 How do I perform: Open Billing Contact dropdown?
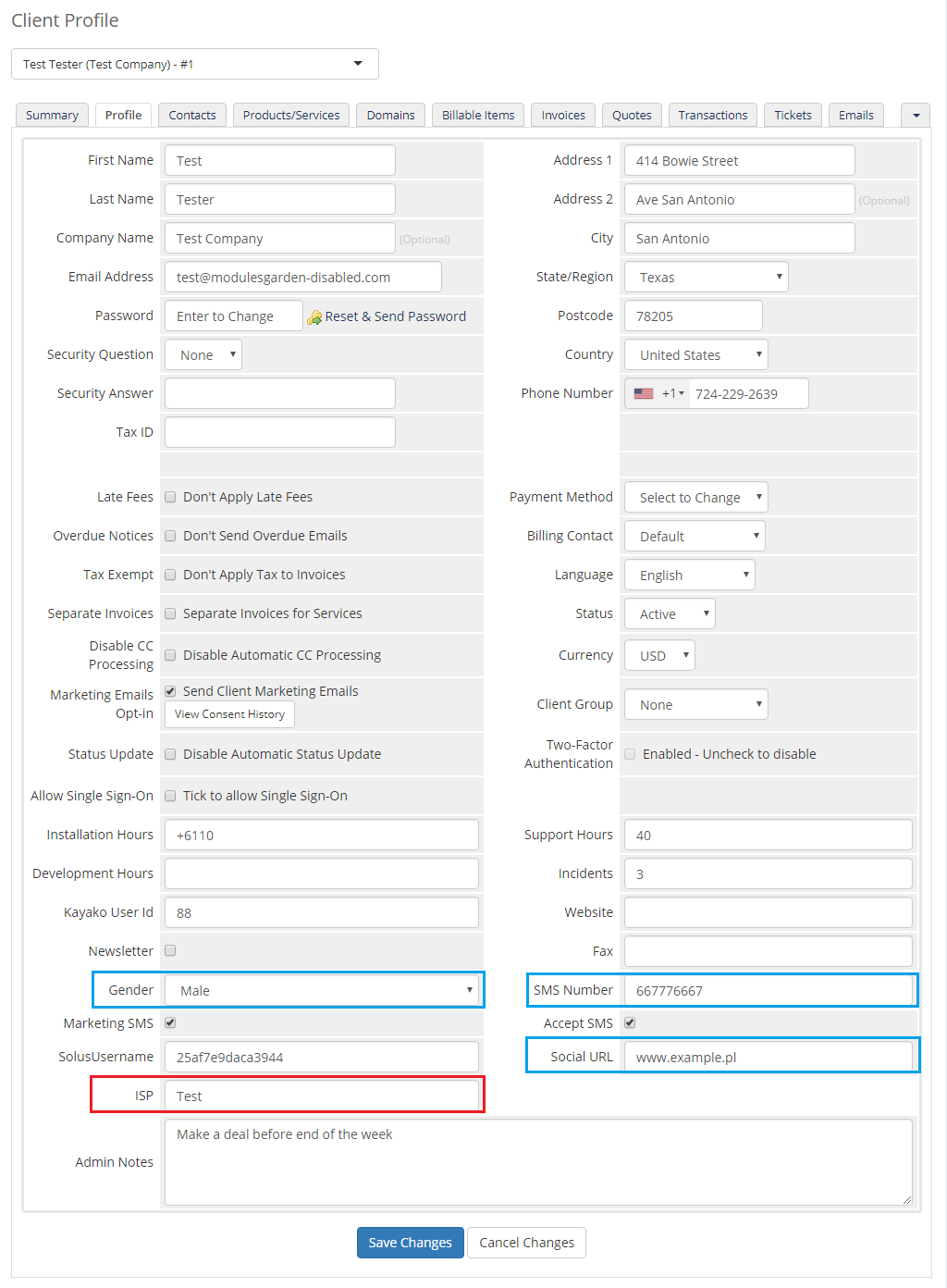click(x=695, y=536)
